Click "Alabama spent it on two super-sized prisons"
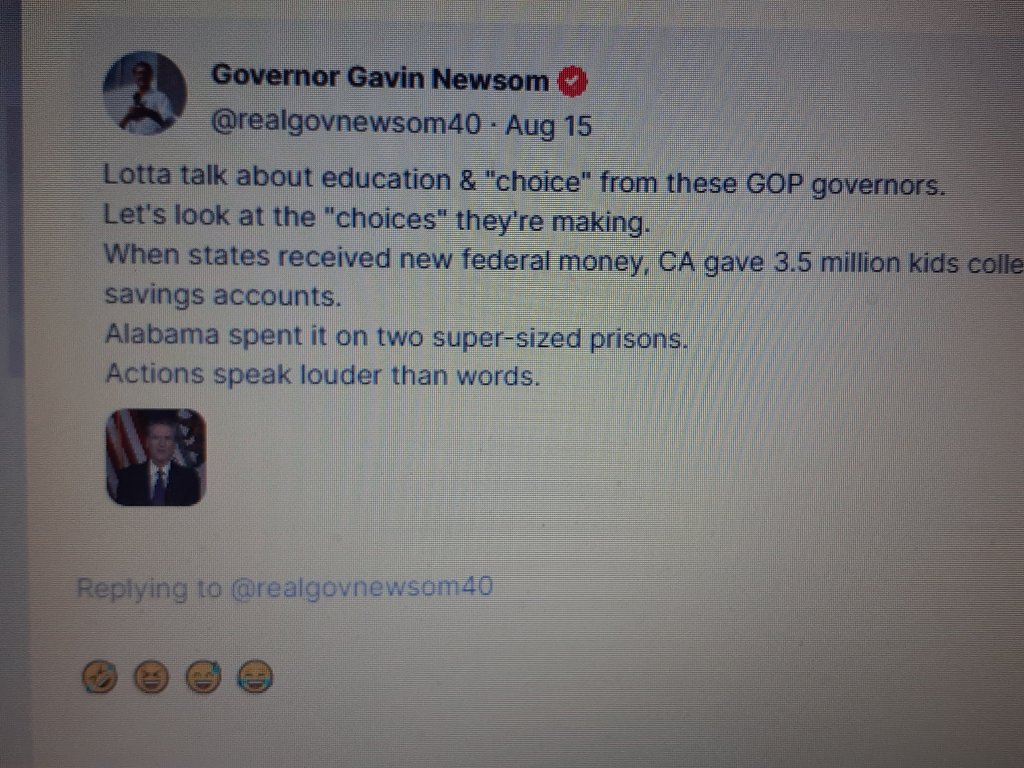Screen dimensions: 1024x768 tap(396, 337)
